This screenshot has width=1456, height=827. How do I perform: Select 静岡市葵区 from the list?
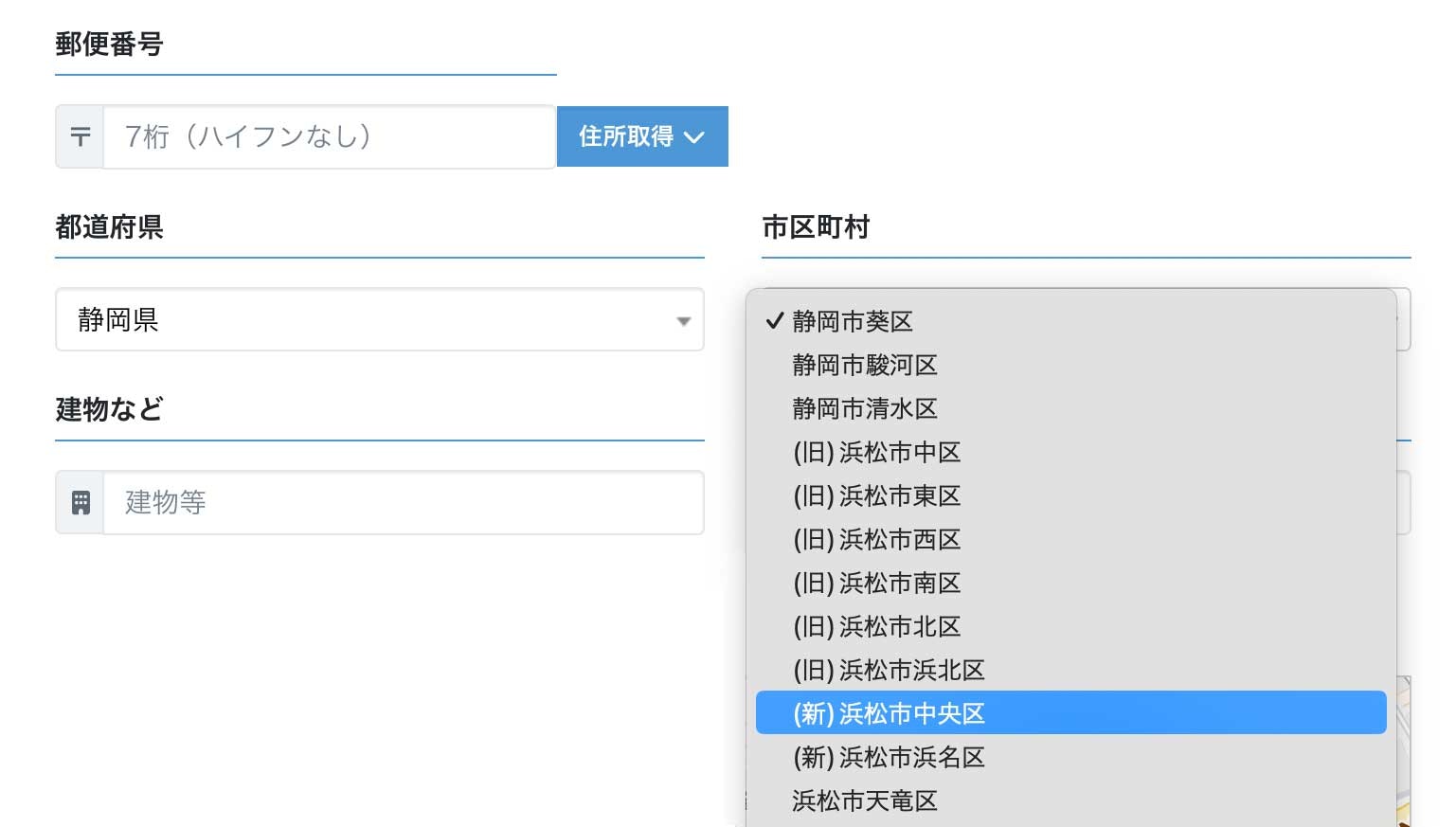pyautogui.click(x=1071, y=321)
